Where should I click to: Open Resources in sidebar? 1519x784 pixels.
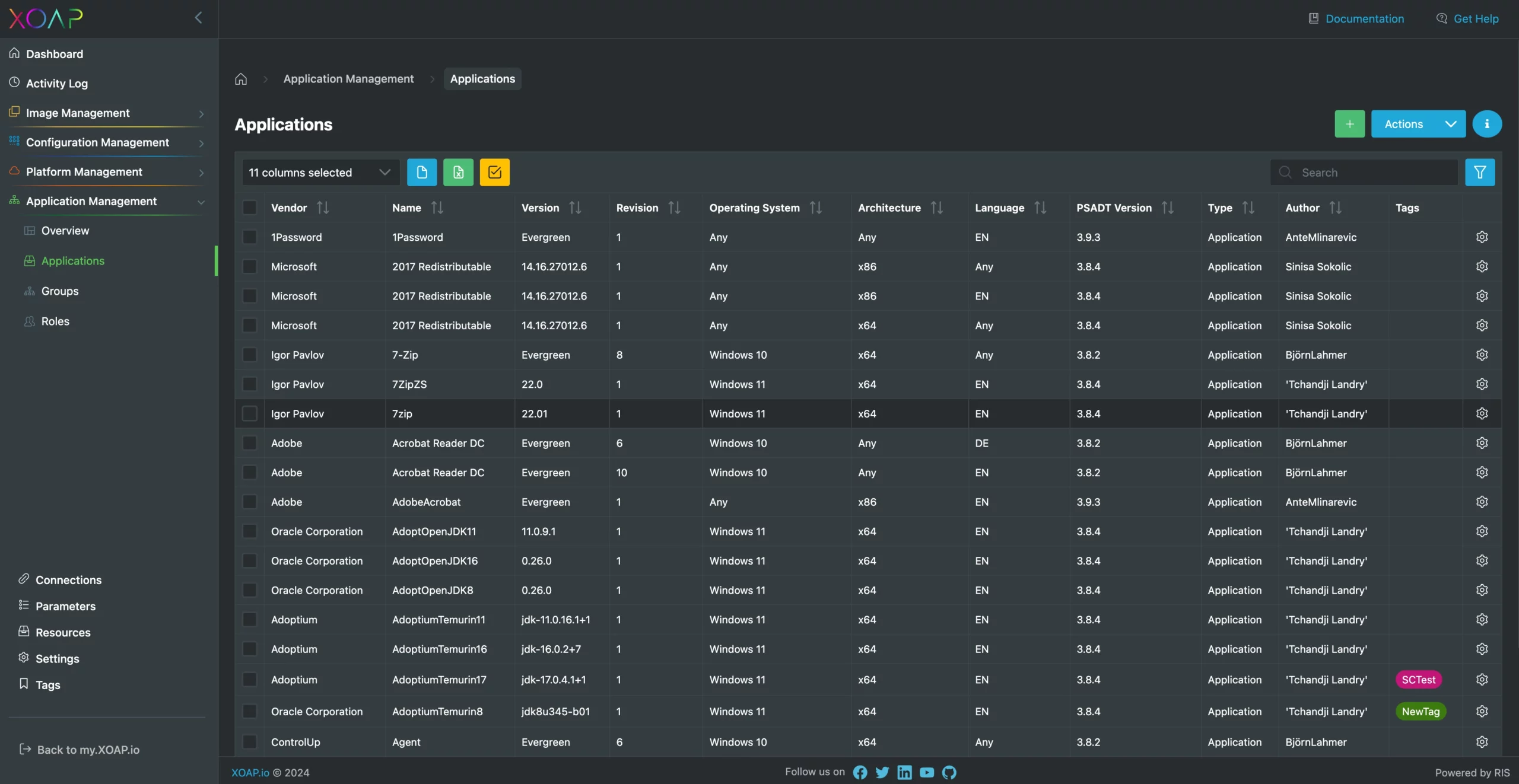pyautogui.click(x=63, y=632)
